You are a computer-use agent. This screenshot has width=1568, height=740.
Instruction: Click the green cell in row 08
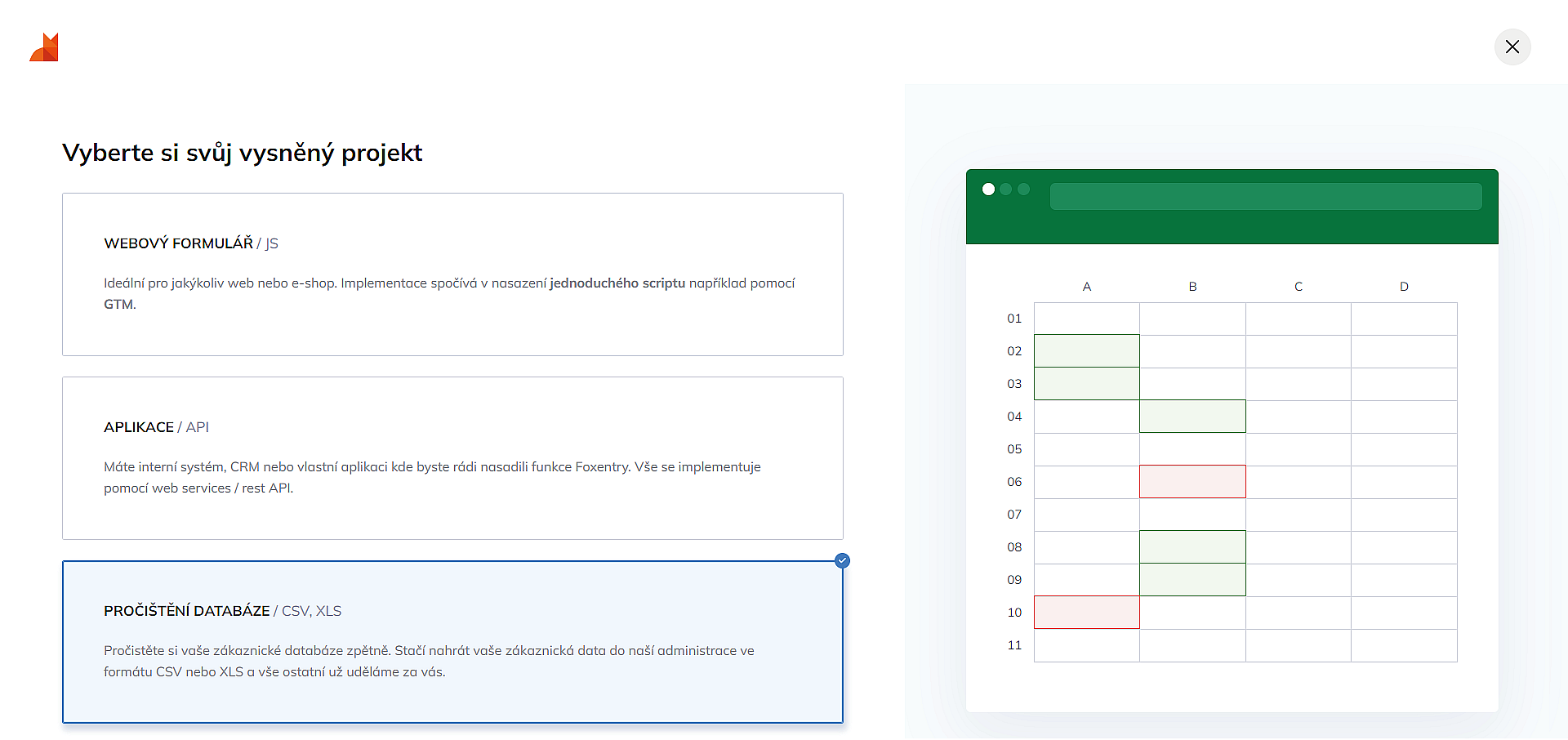(1192, 547)
